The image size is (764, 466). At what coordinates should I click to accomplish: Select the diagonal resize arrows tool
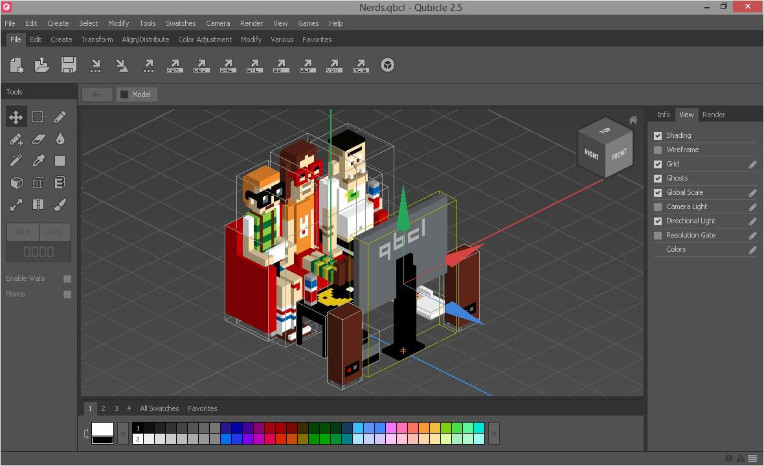point(16,205)
